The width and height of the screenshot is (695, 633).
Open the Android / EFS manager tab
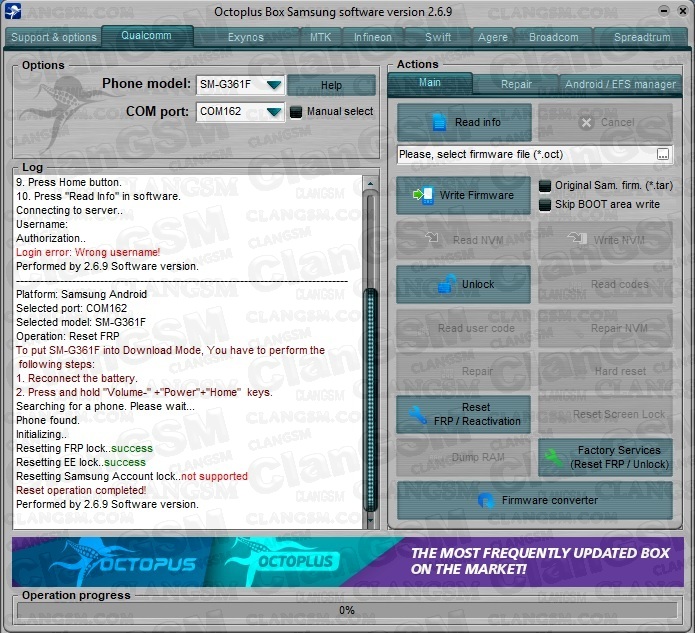tap(620, 84)
